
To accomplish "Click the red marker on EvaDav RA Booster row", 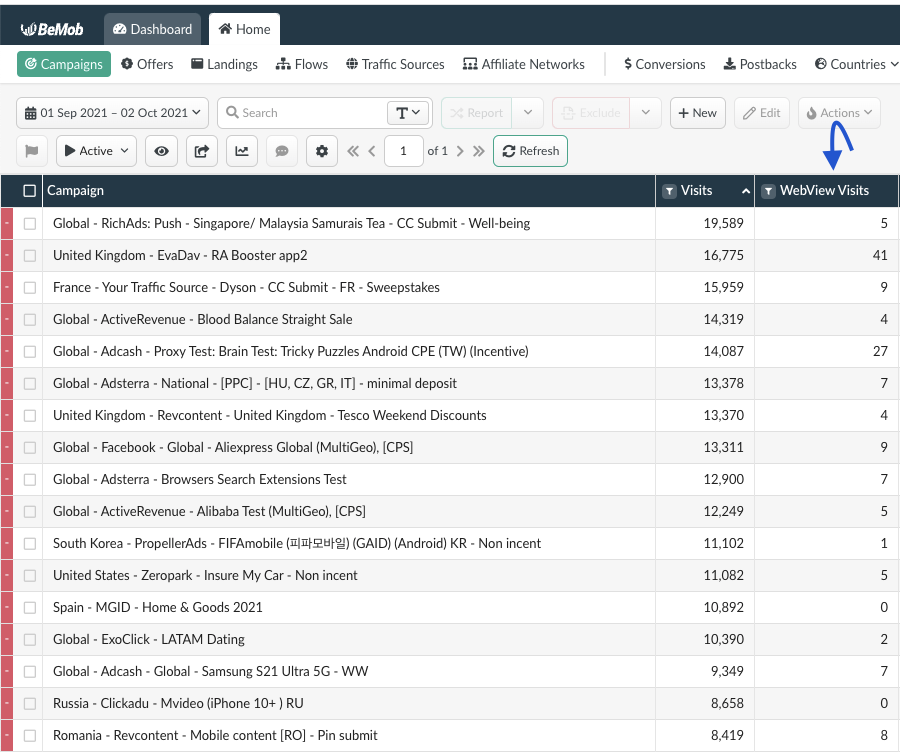I will point(7,255).
